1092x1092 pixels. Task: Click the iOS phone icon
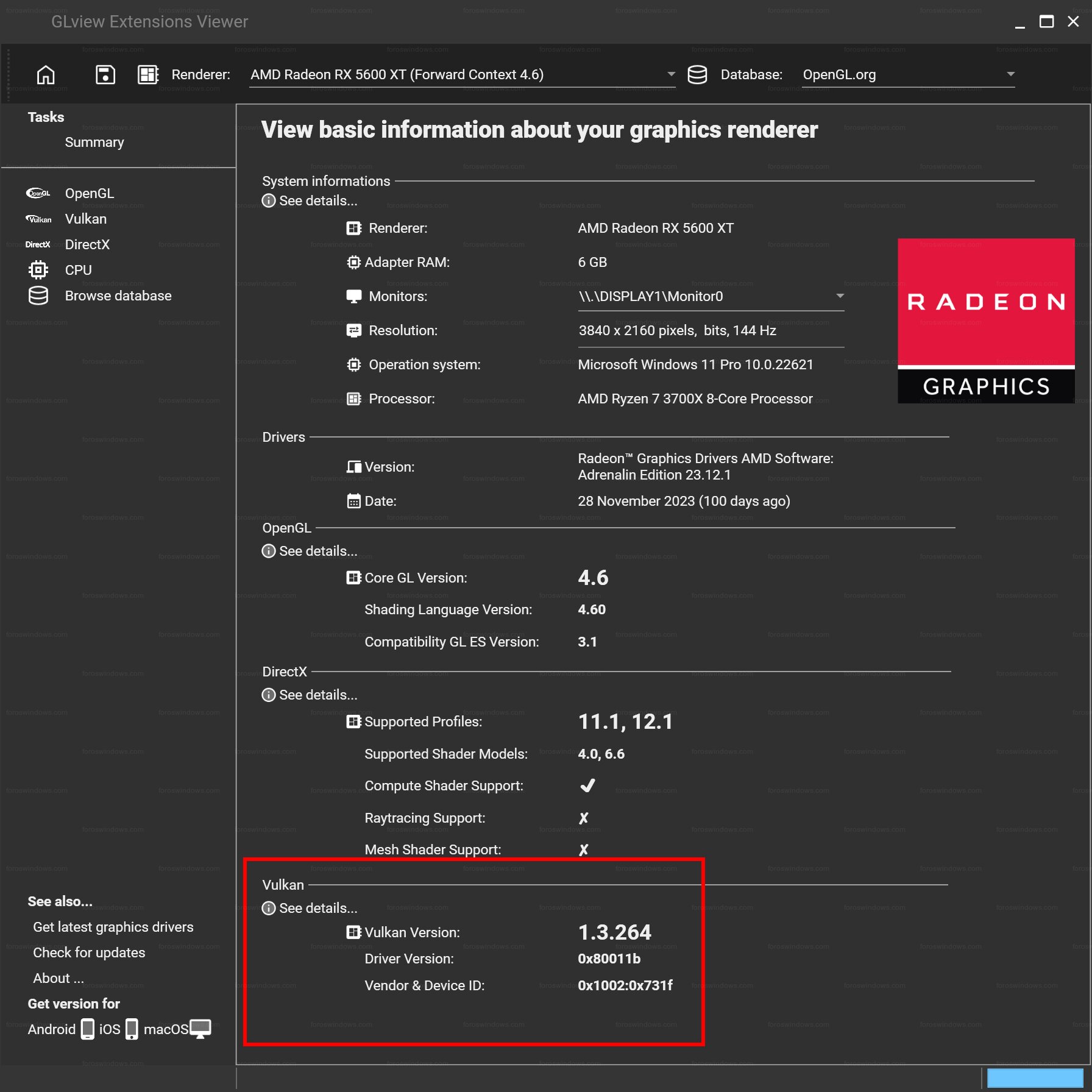[x=132, y=1029]
